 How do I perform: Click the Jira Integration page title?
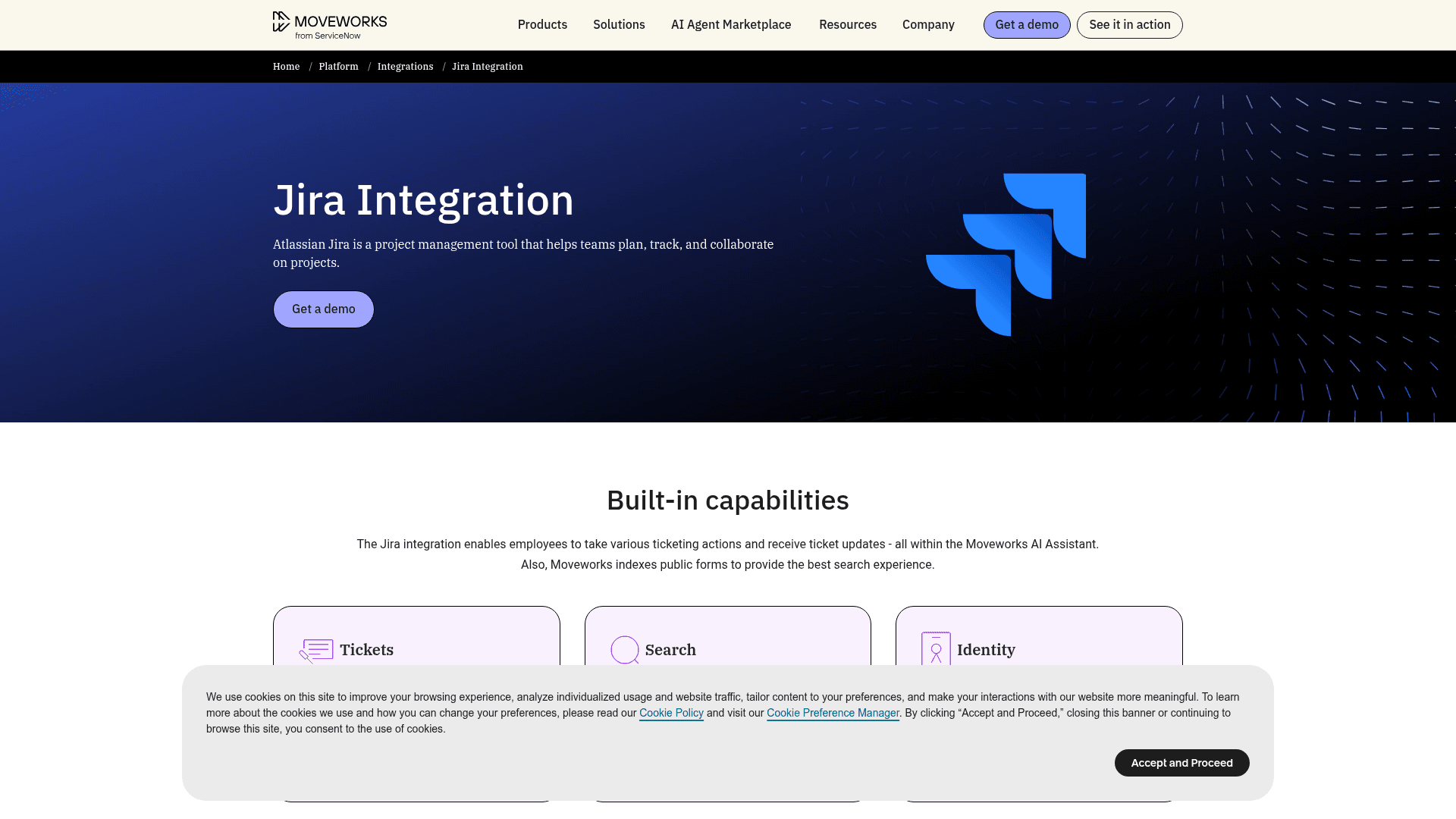(423, 200)
